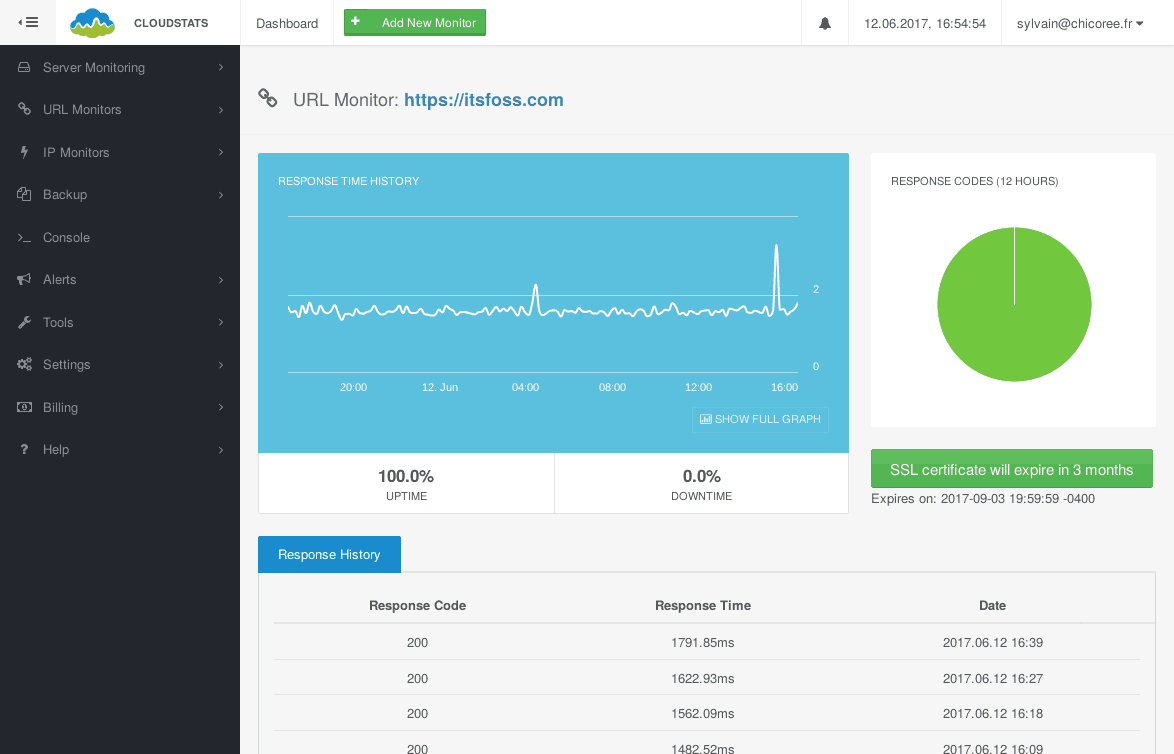
Task: Click the Console prompt icon
Action: coord(24,237)
